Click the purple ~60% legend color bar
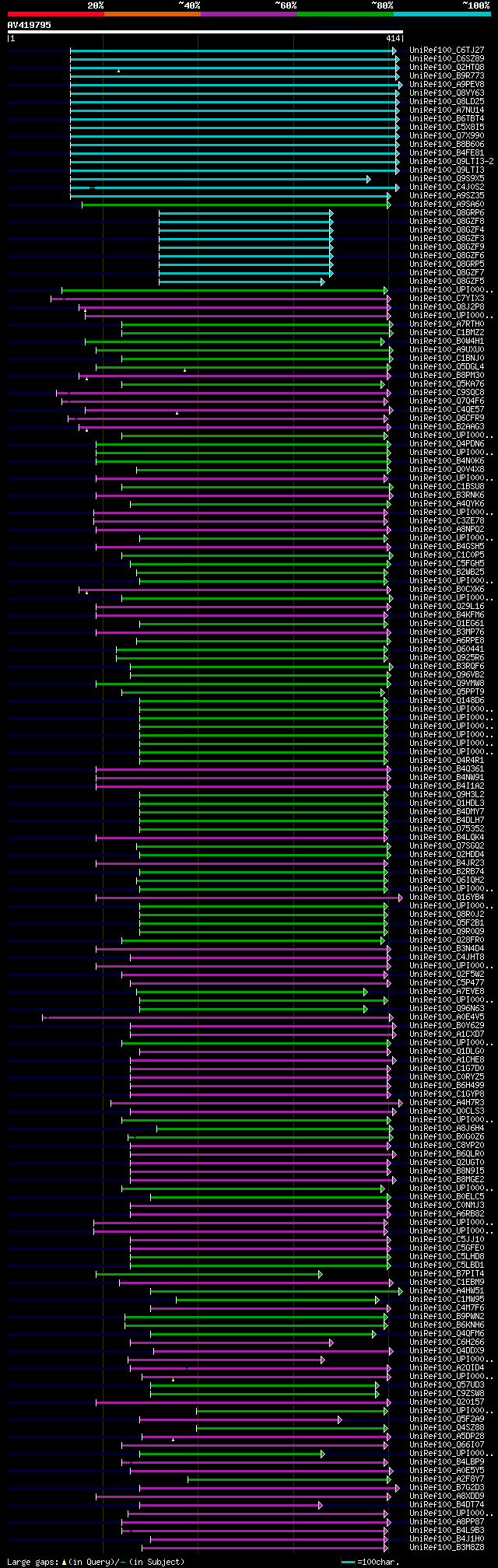The width and height of the screenshot is (498, 1568). [248, 13]
